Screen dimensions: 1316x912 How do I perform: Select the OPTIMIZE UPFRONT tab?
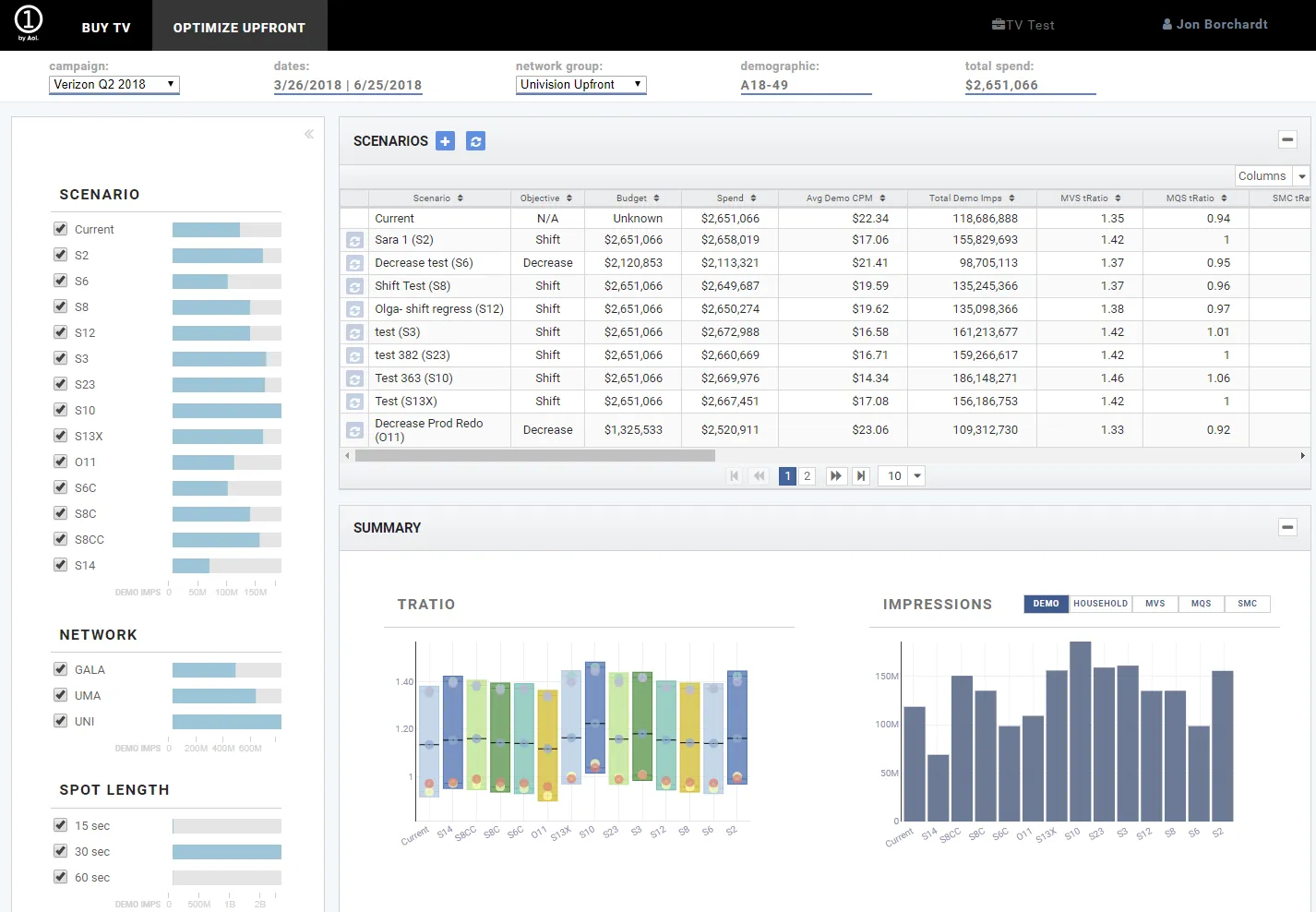pyautogui.click(x=239, y=28)
